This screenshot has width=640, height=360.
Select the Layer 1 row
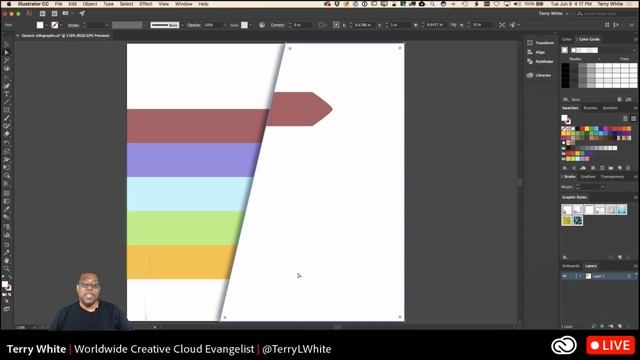click(598, 276)
